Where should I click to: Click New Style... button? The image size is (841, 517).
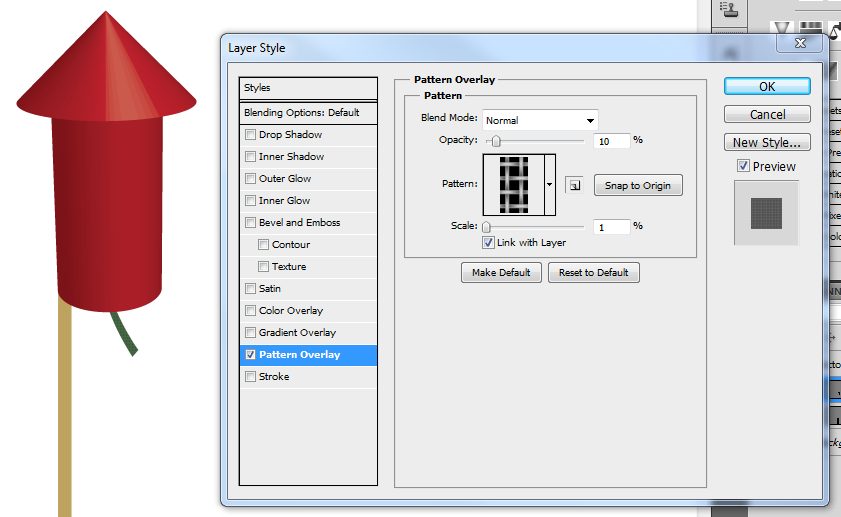767,142
